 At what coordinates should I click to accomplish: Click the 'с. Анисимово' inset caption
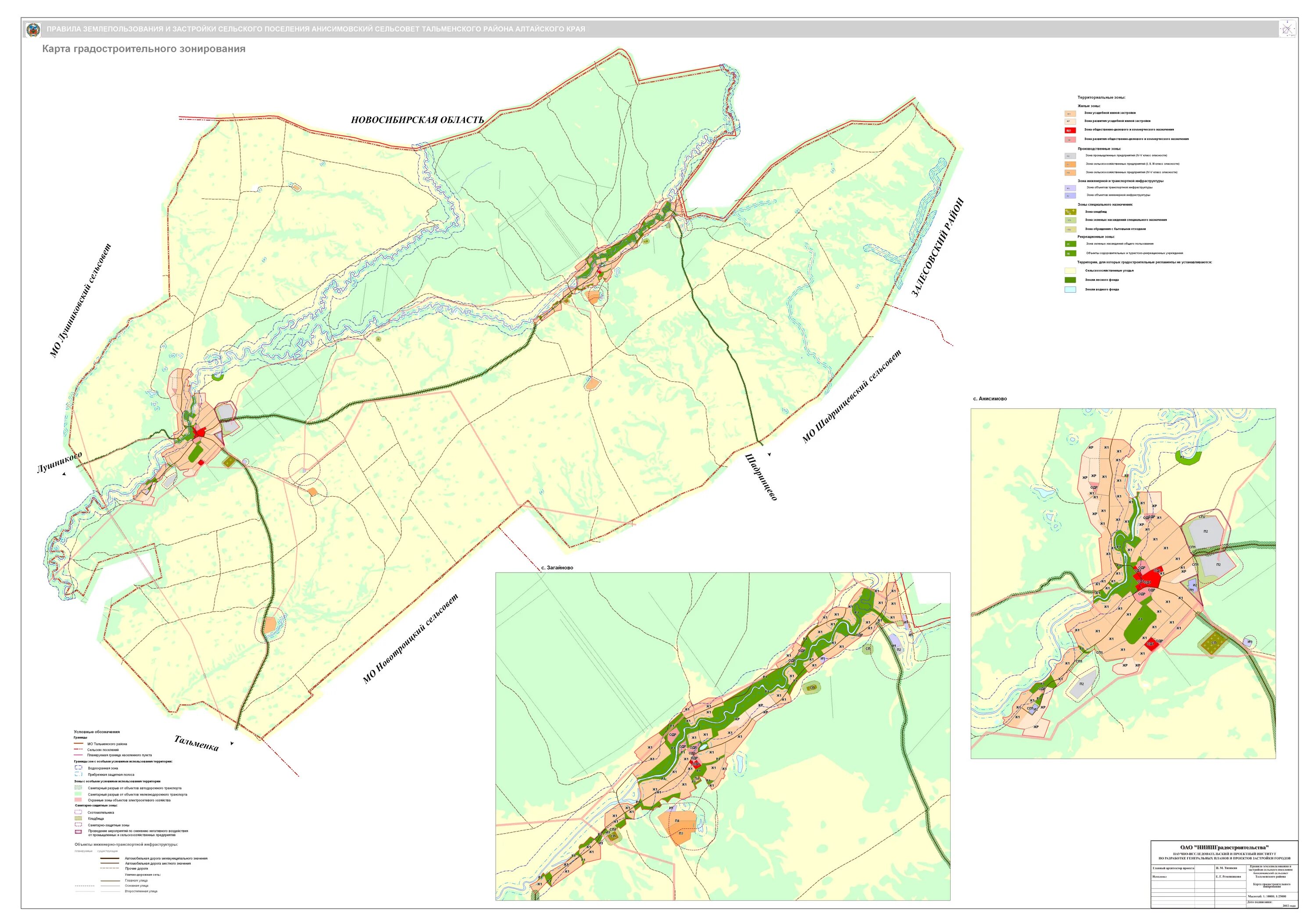pyautogui.click(x=990, y=398)
